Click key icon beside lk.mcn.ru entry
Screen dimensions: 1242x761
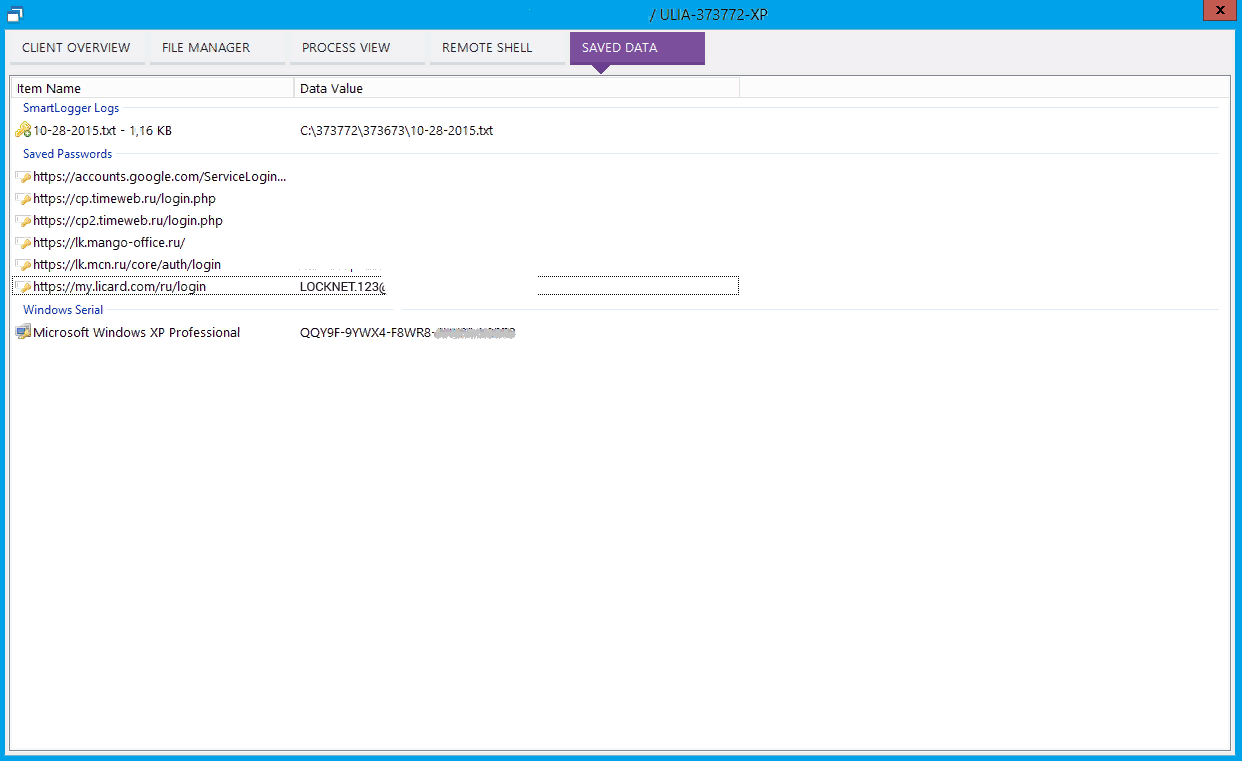tap(23, 265)
